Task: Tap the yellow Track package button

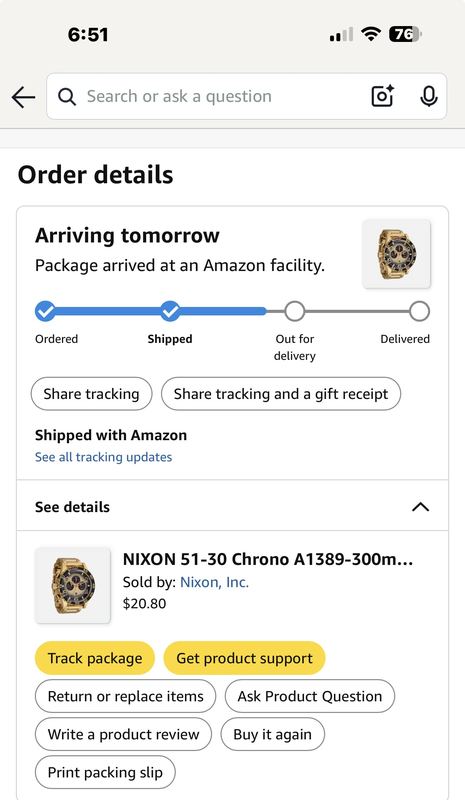Action: (94, 658)
